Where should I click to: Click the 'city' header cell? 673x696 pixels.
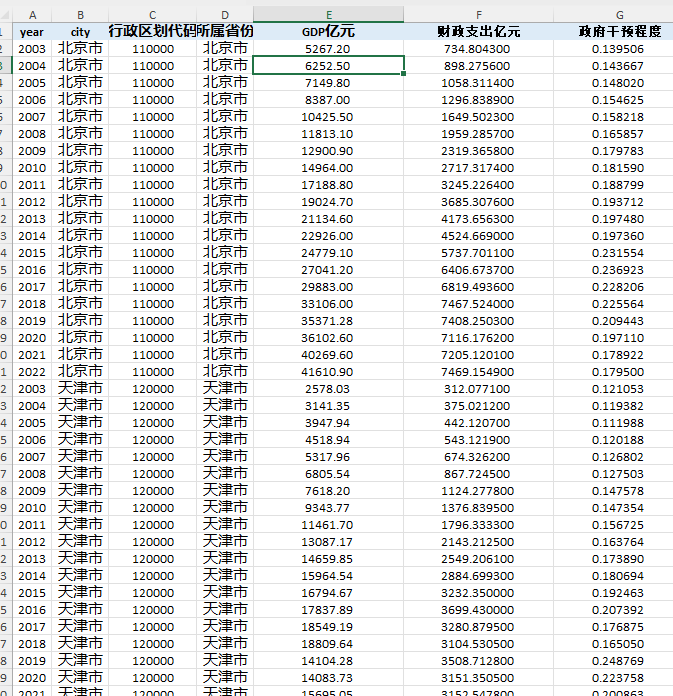point(80,32)
